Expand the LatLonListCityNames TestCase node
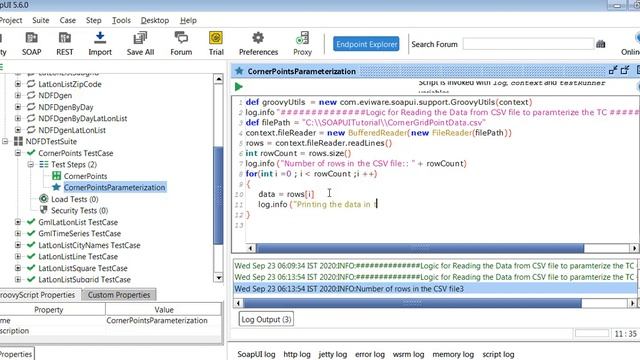640x360 pixels. click(18, 245)
